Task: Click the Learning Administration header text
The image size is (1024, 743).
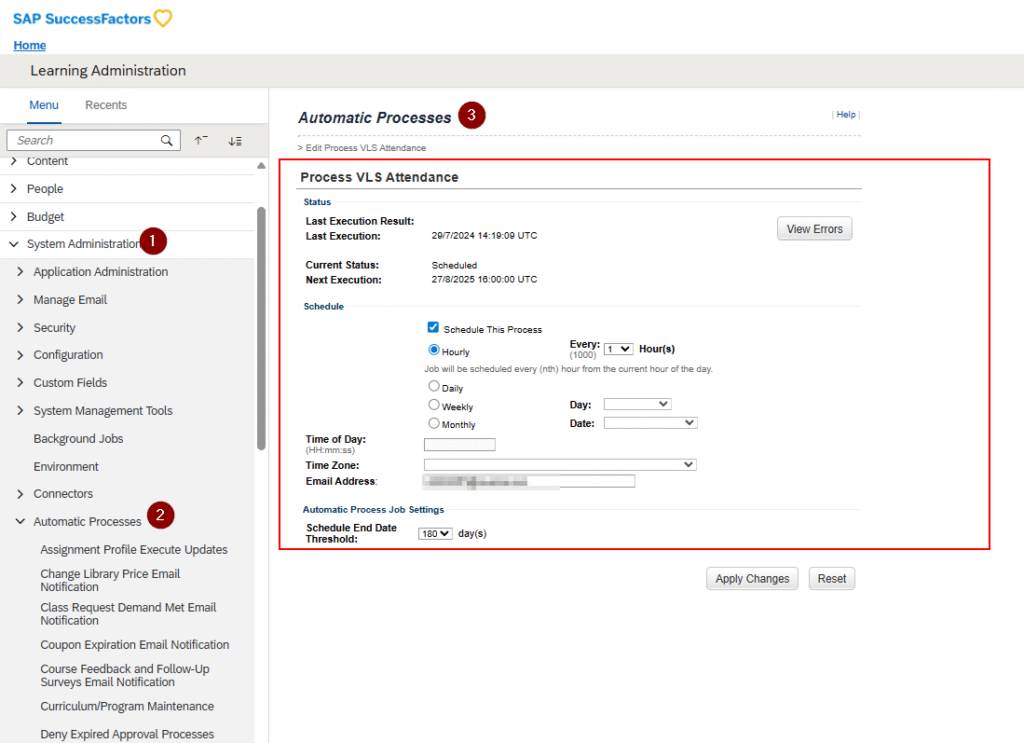Action: [x=108, y=71]
